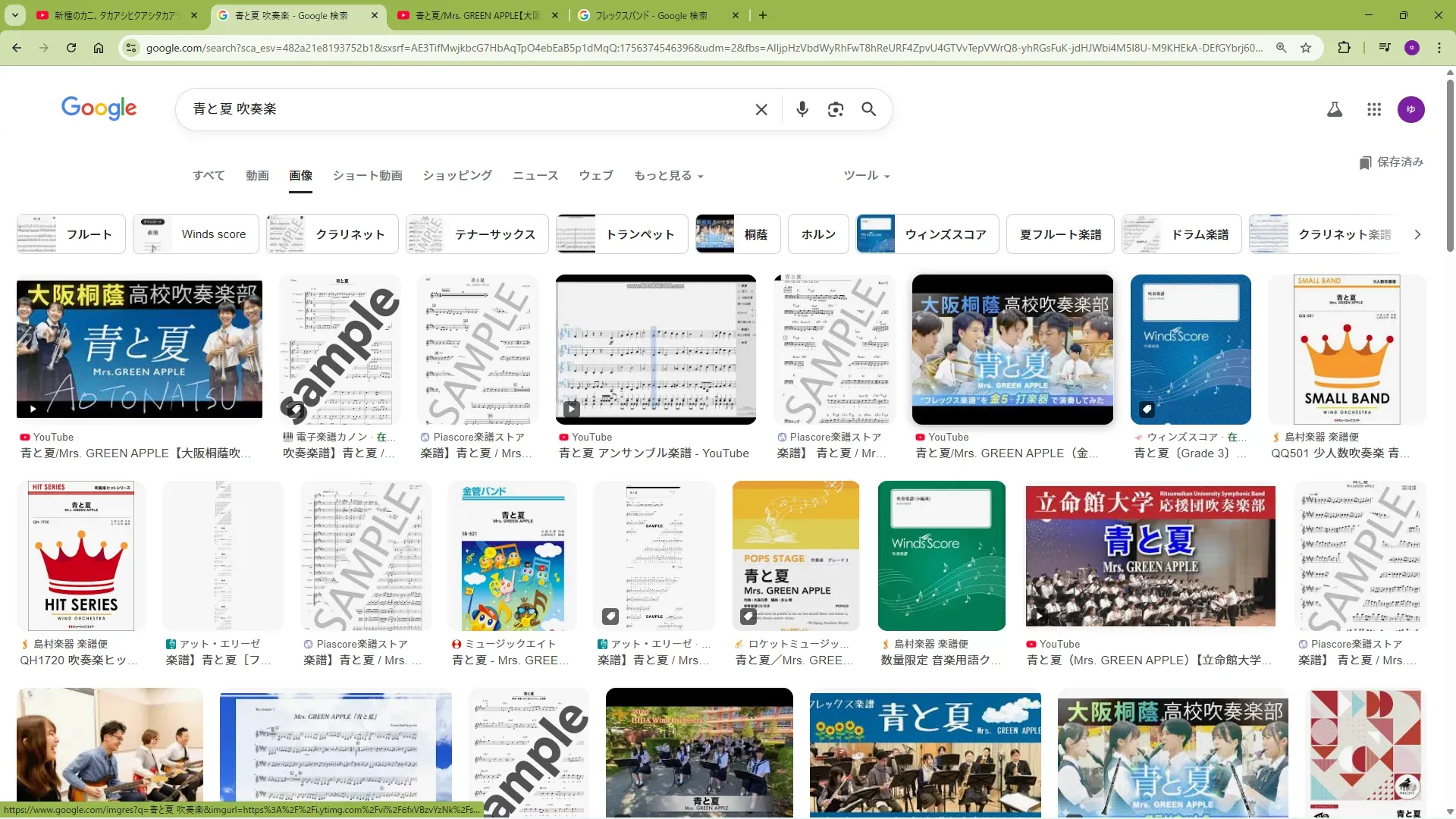Open the tab search dropdown arrow

pos(15,15)
